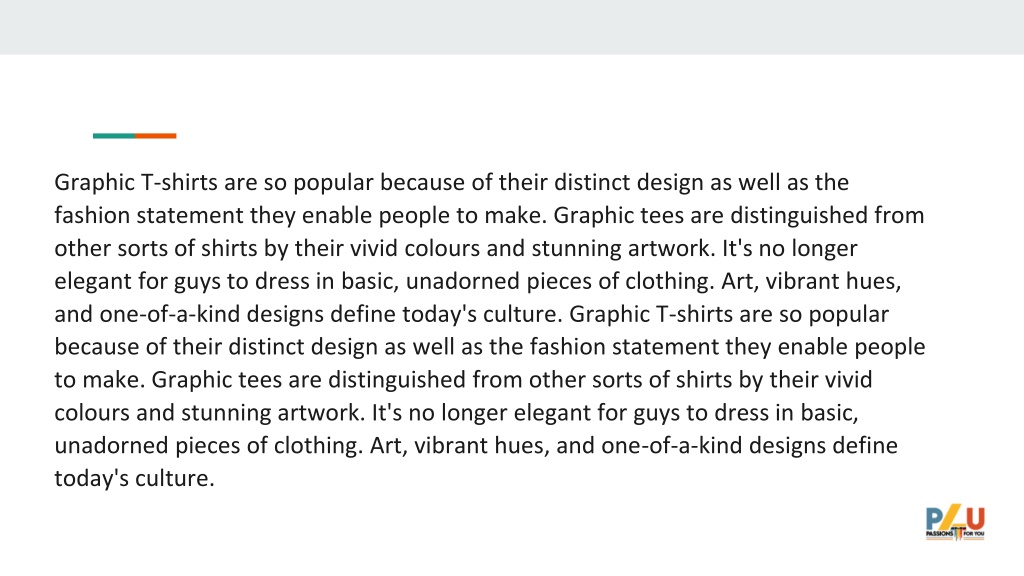Image resolution: width=1024 pixels, height=576 pixels.
Task: Click the line starting "unadorned pieces of clothing"
Action: (x=476, y=445)
